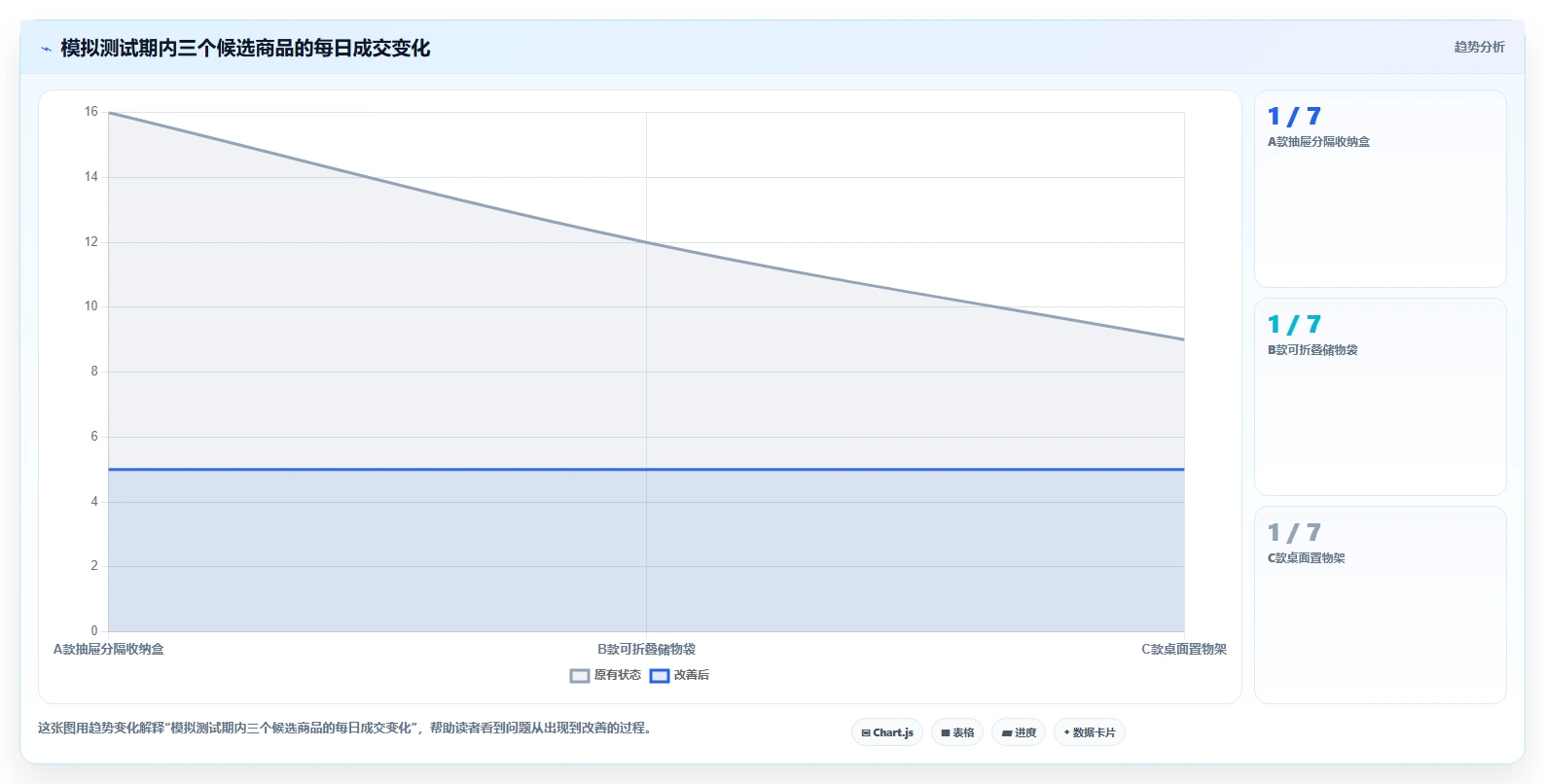Click the A款抽屉分隔收纳盒 x-axis label
This screenshot has height=784, width=1545.
[x=109, y=649]
